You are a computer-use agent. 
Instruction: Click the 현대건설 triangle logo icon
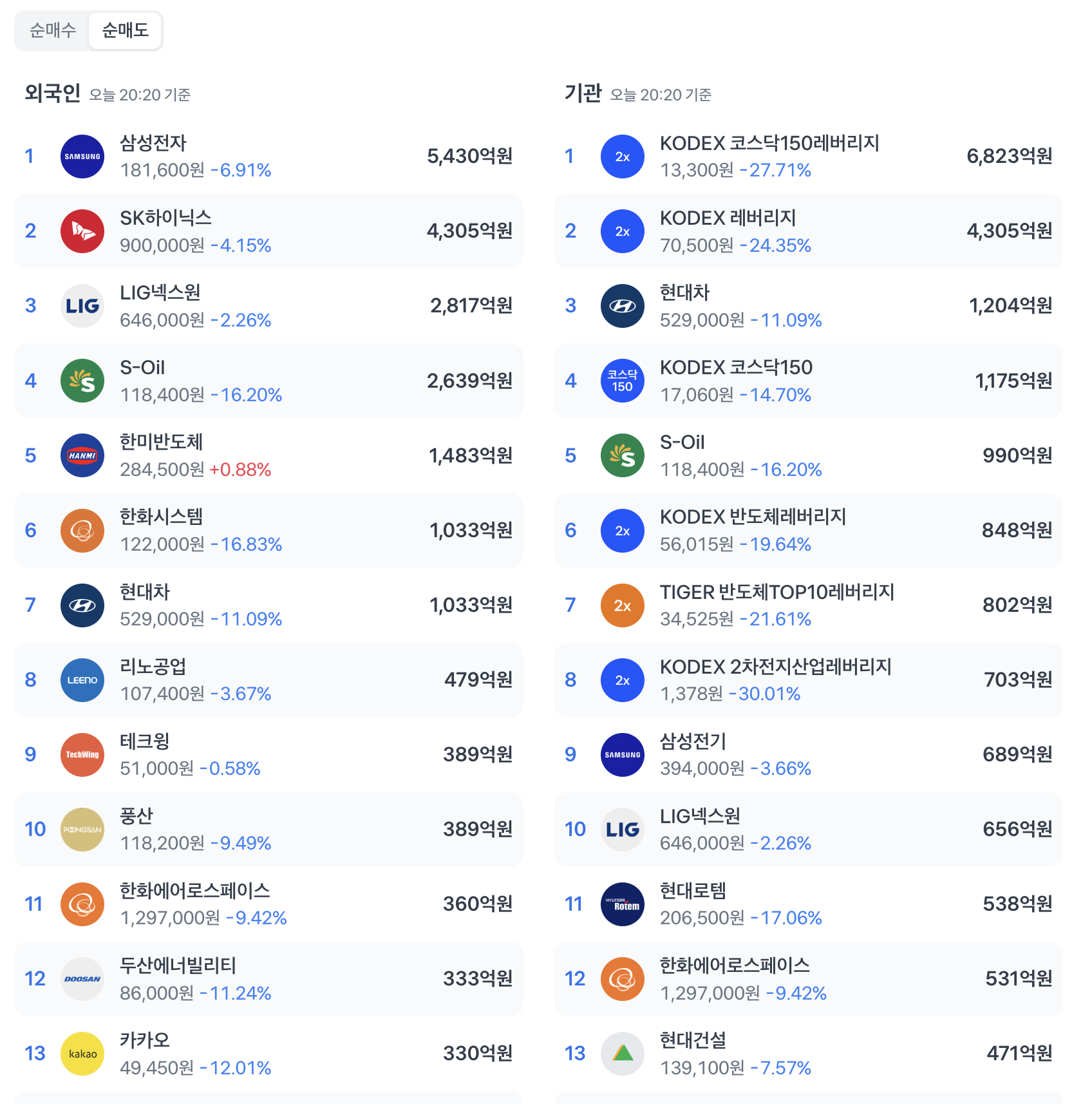point(622,1054)
